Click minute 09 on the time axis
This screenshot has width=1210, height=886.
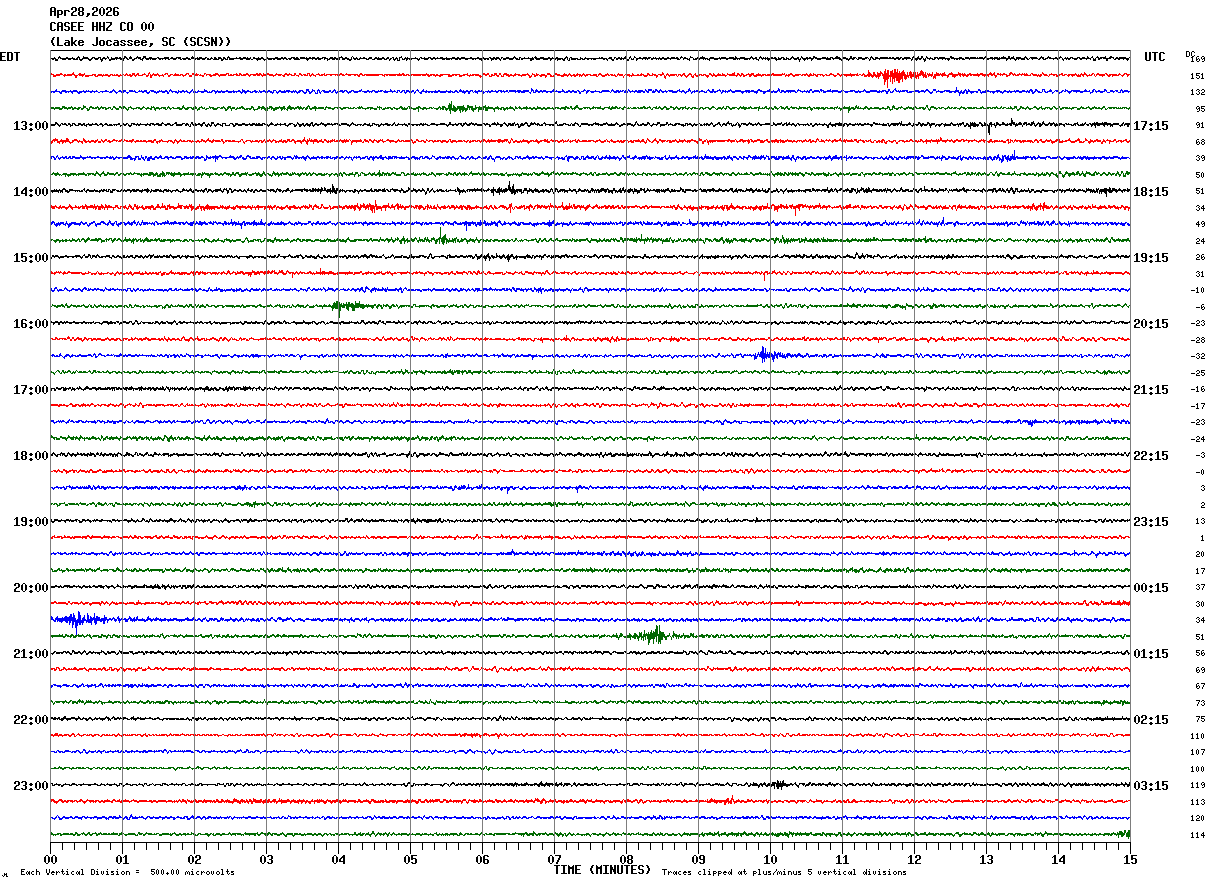[698, 859]
